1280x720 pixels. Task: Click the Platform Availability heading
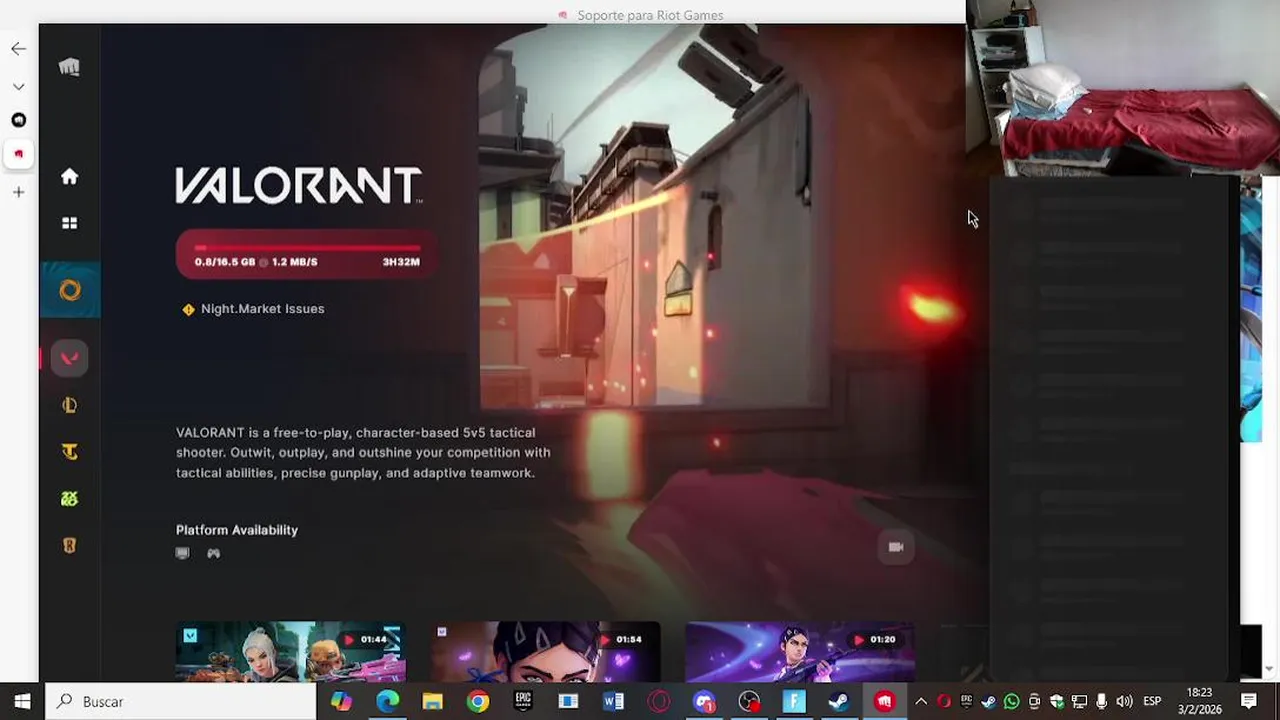pos(237,530)
